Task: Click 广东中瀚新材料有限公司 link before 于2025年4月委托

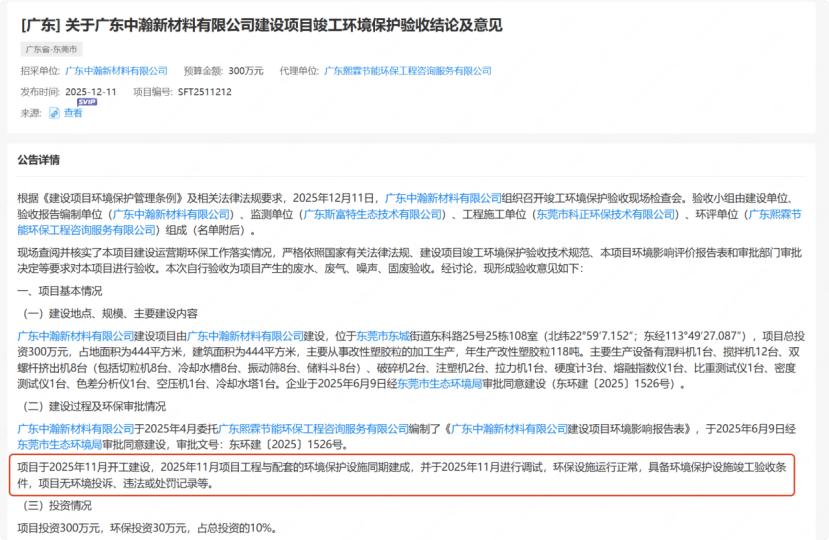Action: [x=76, y=428]
